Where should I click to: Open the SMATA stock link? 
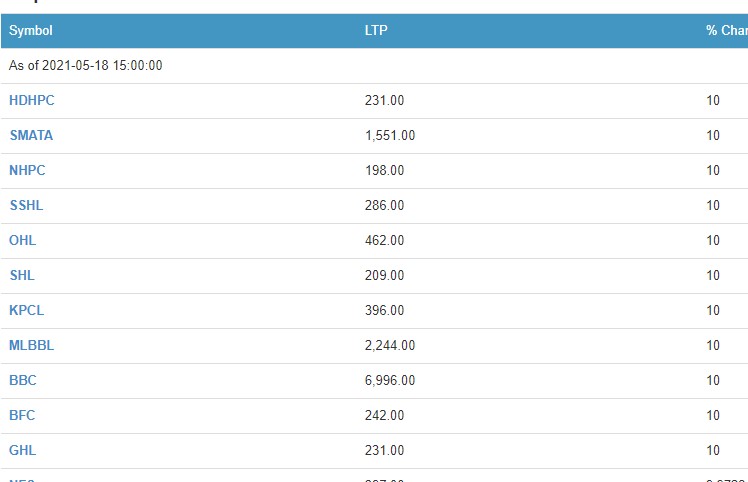(x=31, y=135)
